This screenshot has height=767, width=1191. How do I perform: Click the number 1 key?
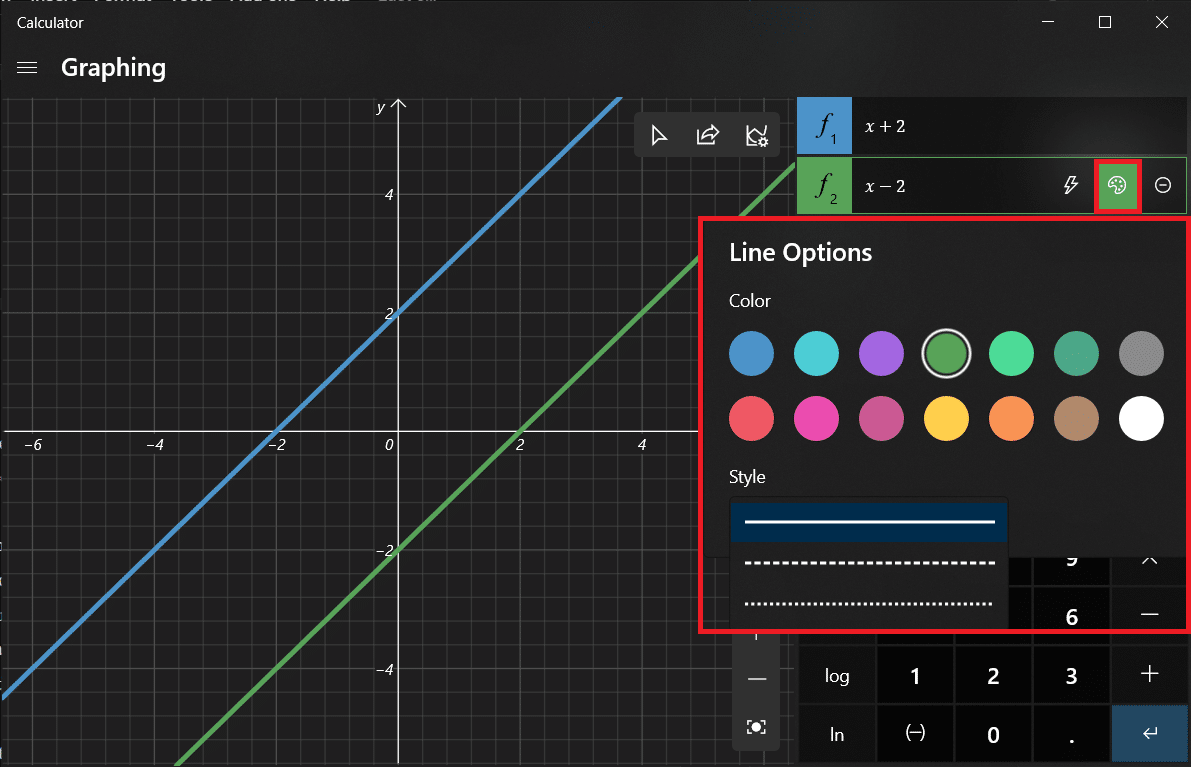pos(915,676)
